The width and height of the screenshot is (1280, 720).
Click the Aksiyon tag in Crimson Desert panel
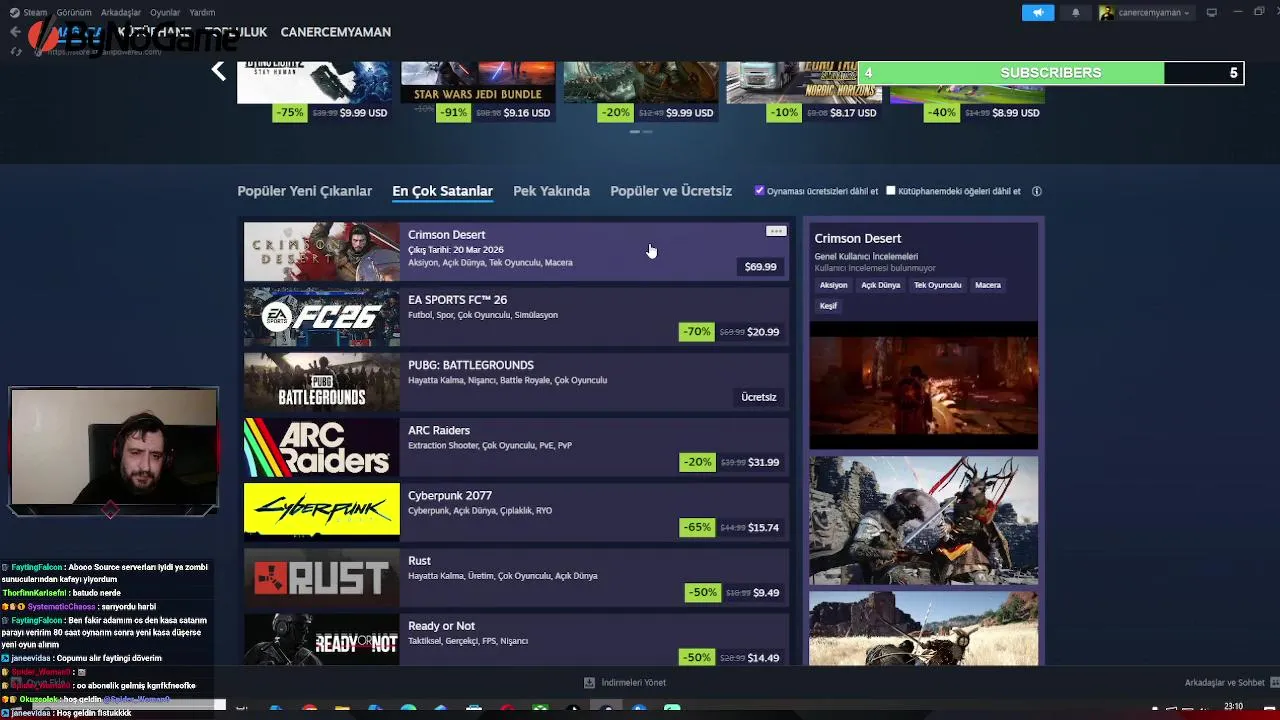(833, 285)
